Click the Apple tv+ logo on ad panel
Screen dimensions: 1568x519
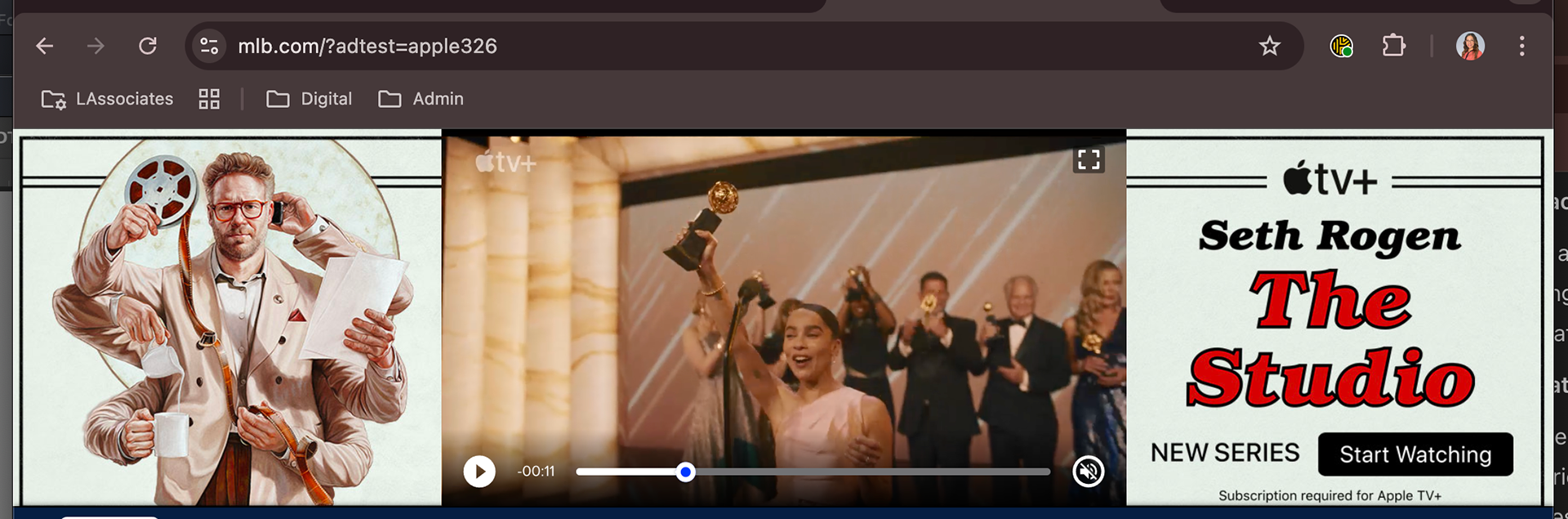tap(1330, 179)
